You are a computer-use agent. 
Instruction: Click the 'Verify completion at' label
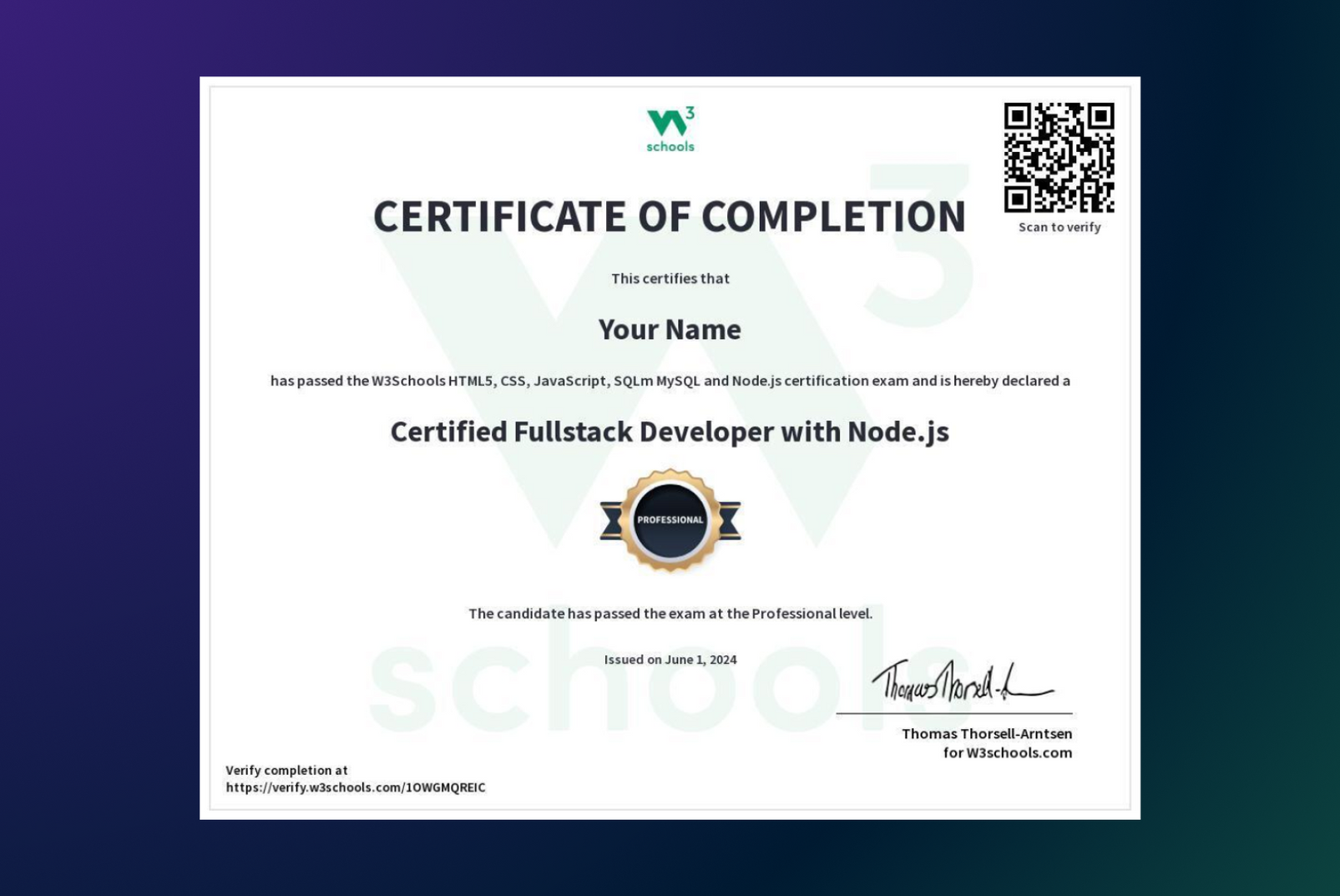coord(287,770)
